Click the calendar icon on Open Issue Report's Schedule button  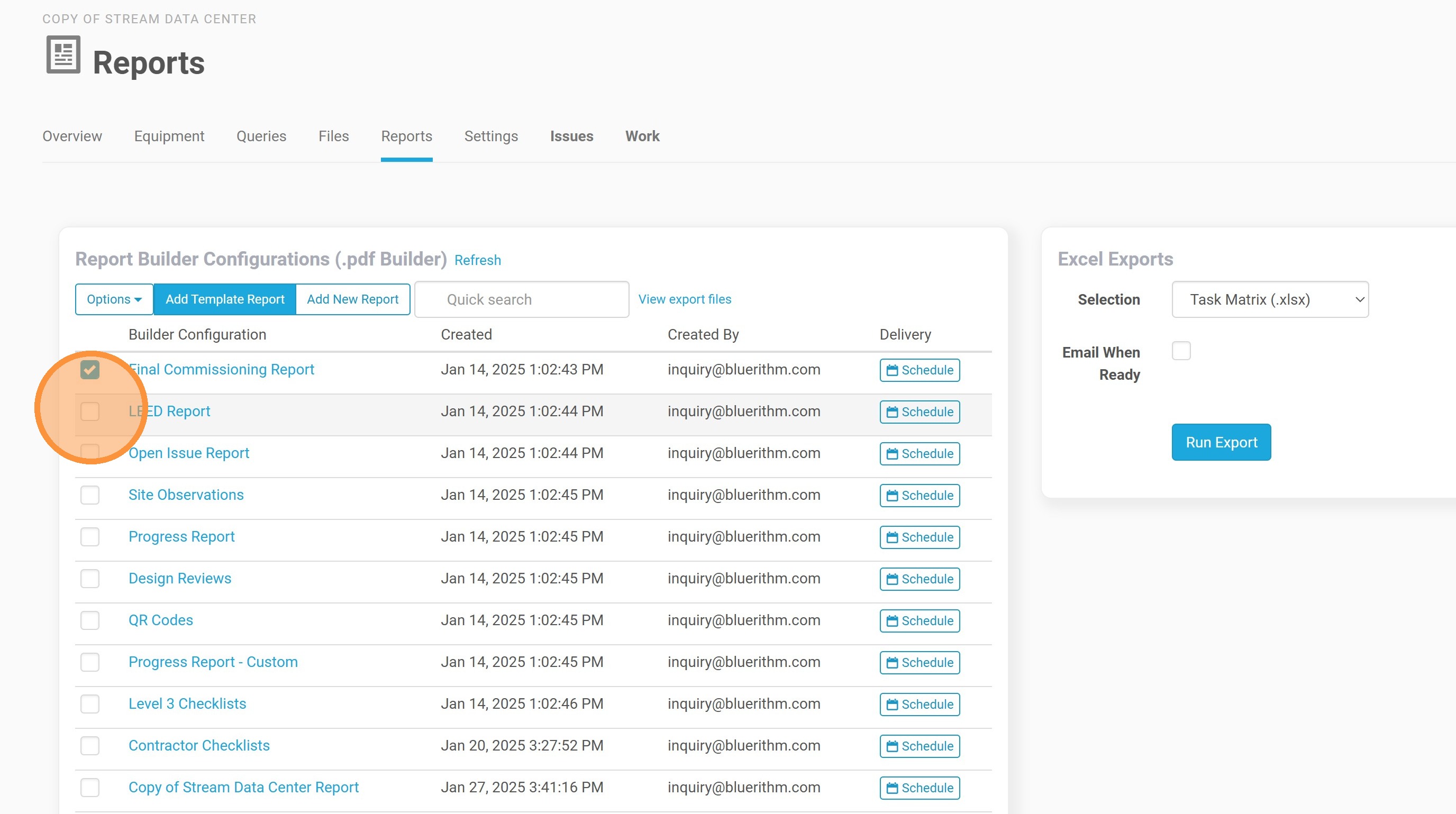[x=893, y=454]
